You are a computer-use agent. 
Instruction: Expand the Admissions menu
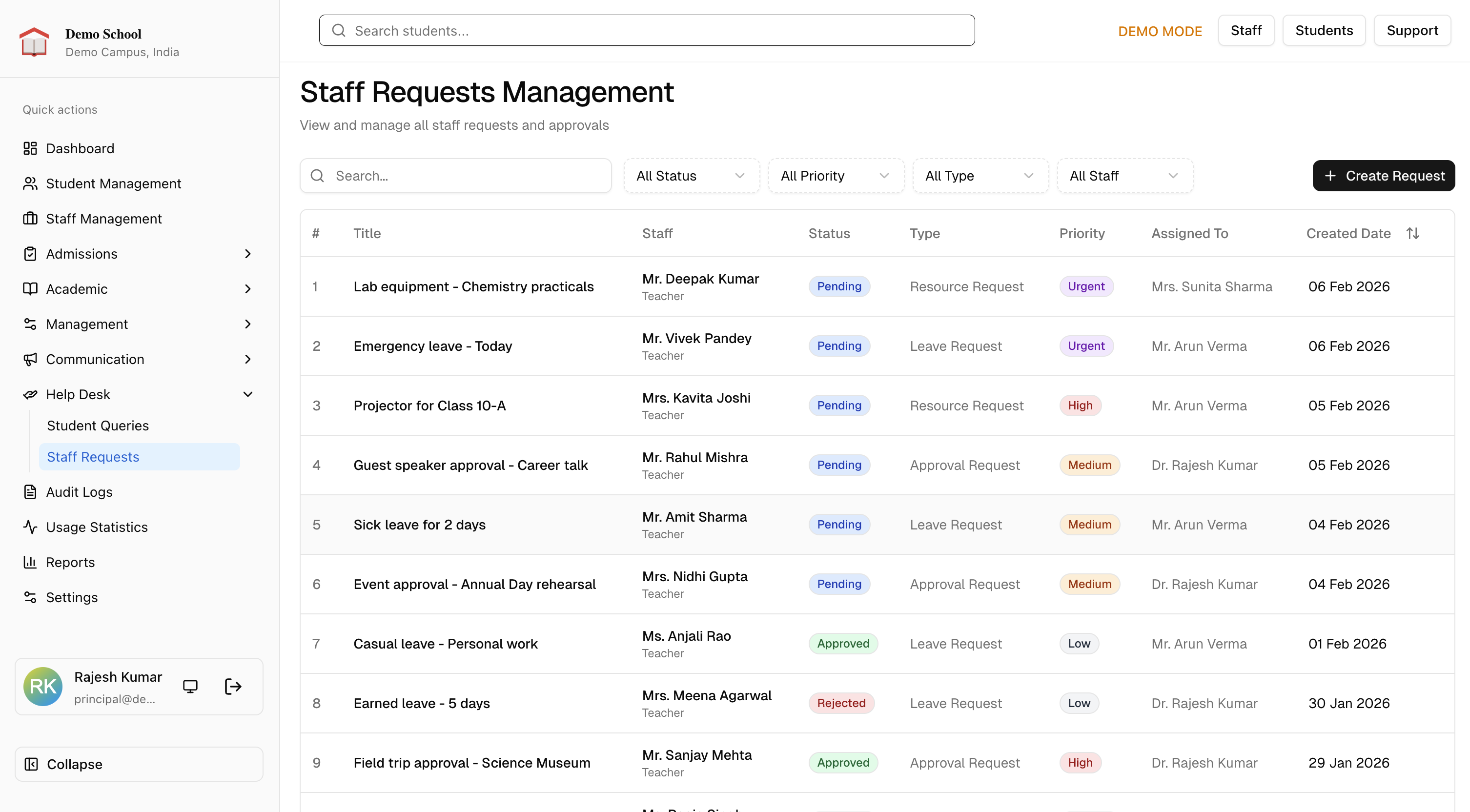point(247,254)
